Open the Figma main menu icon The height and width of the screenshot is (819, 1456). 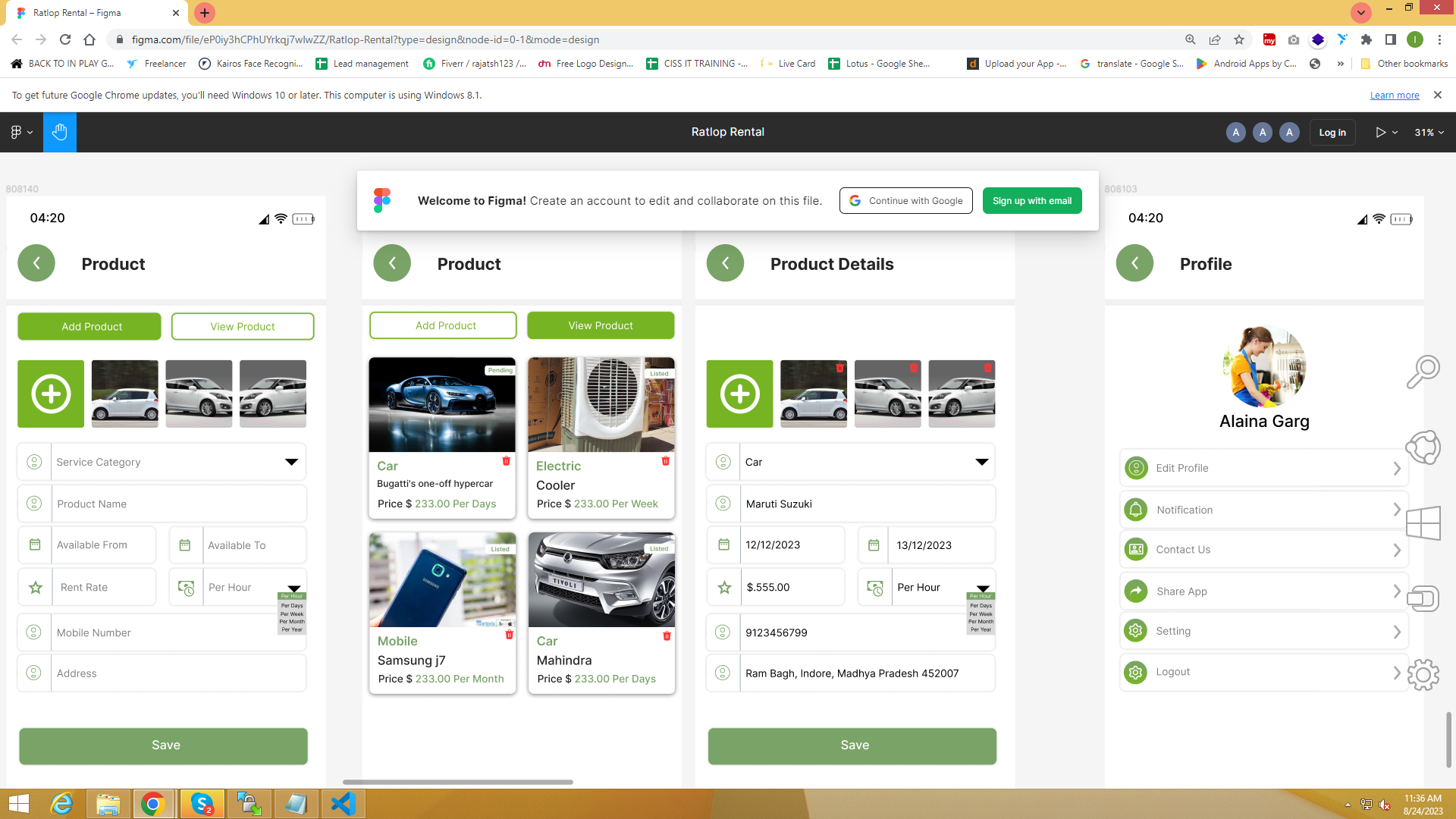point(17,132)
